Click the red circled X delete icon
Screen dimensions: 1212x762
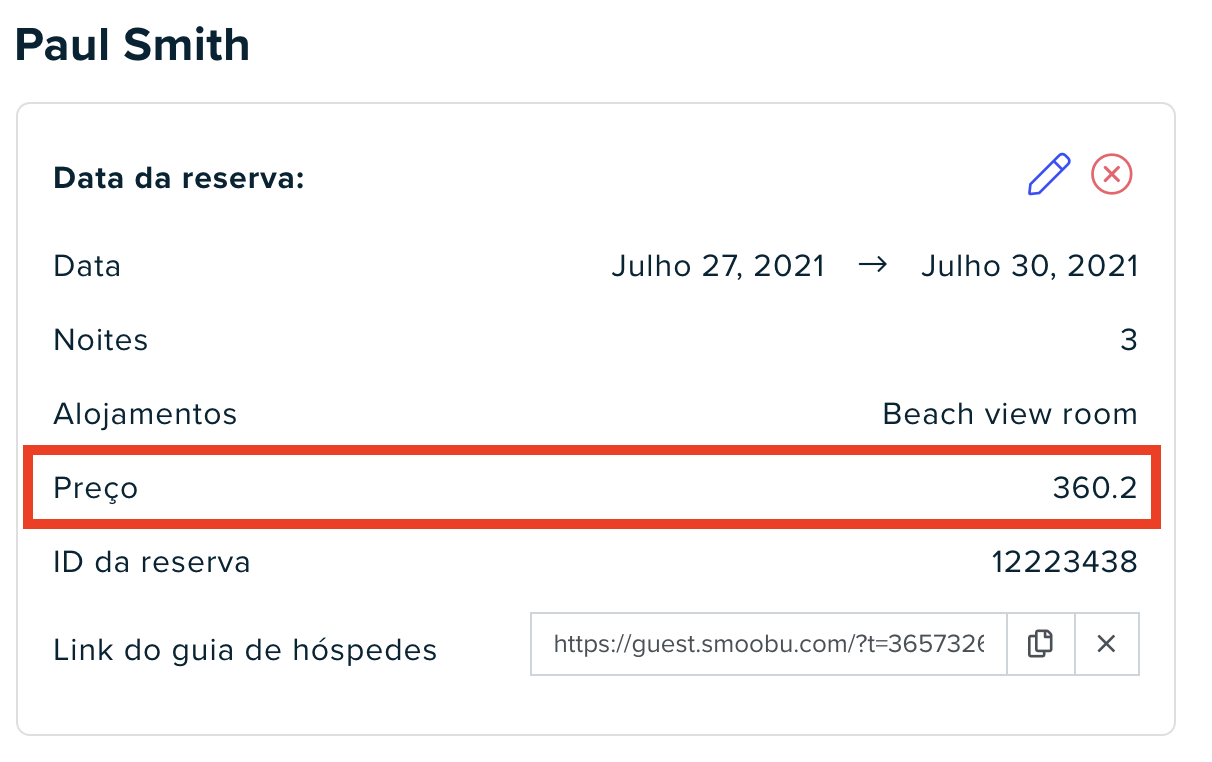click(x=1111, y=175)
